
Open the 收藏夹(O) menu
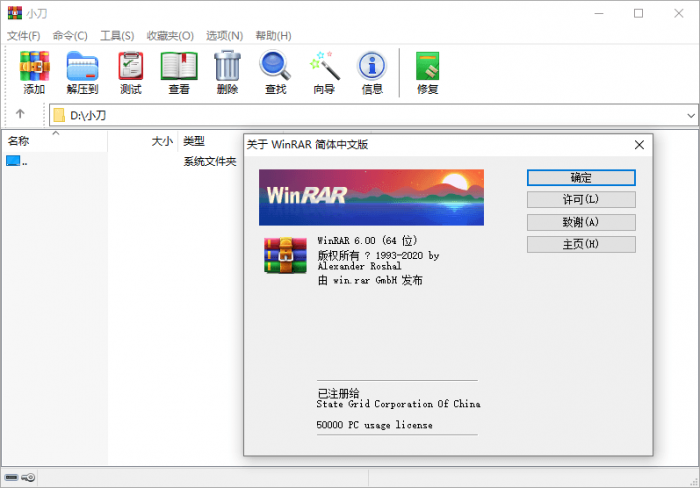coord(169,35)
